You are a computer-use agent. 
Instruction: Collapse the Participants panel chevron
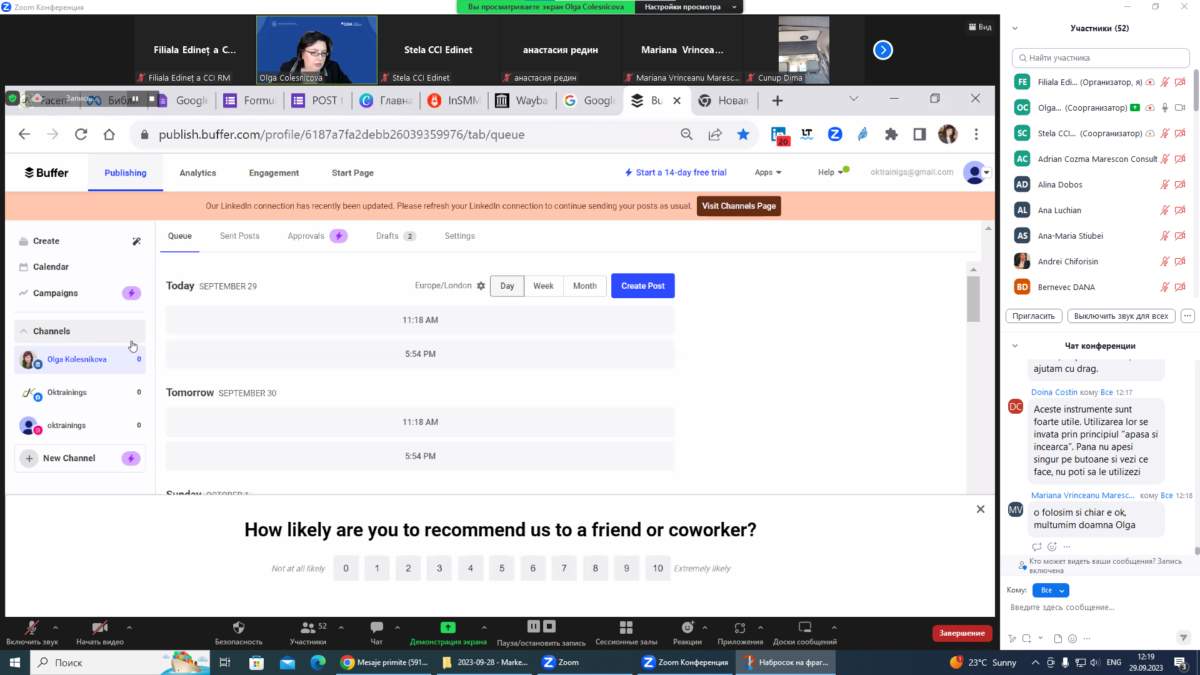(1016, 28)
